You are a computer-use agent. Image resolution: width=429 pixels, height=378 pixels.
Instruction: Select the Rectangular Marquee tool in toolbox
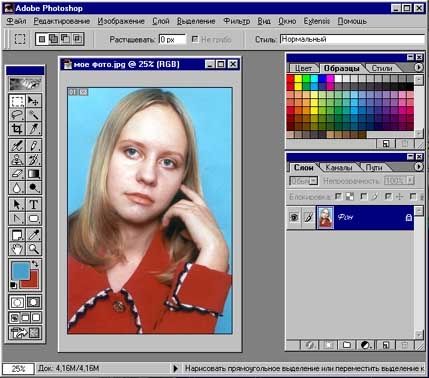[17, 101]
